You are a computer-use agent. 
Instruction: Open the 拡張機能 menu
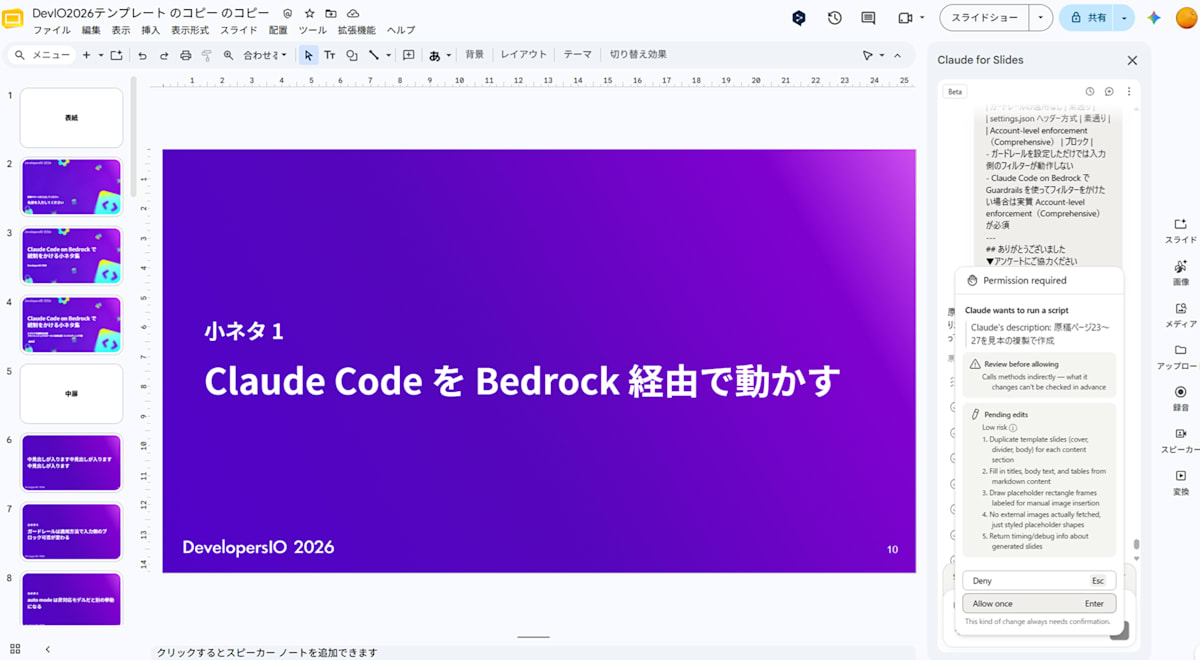coord(356,30)
